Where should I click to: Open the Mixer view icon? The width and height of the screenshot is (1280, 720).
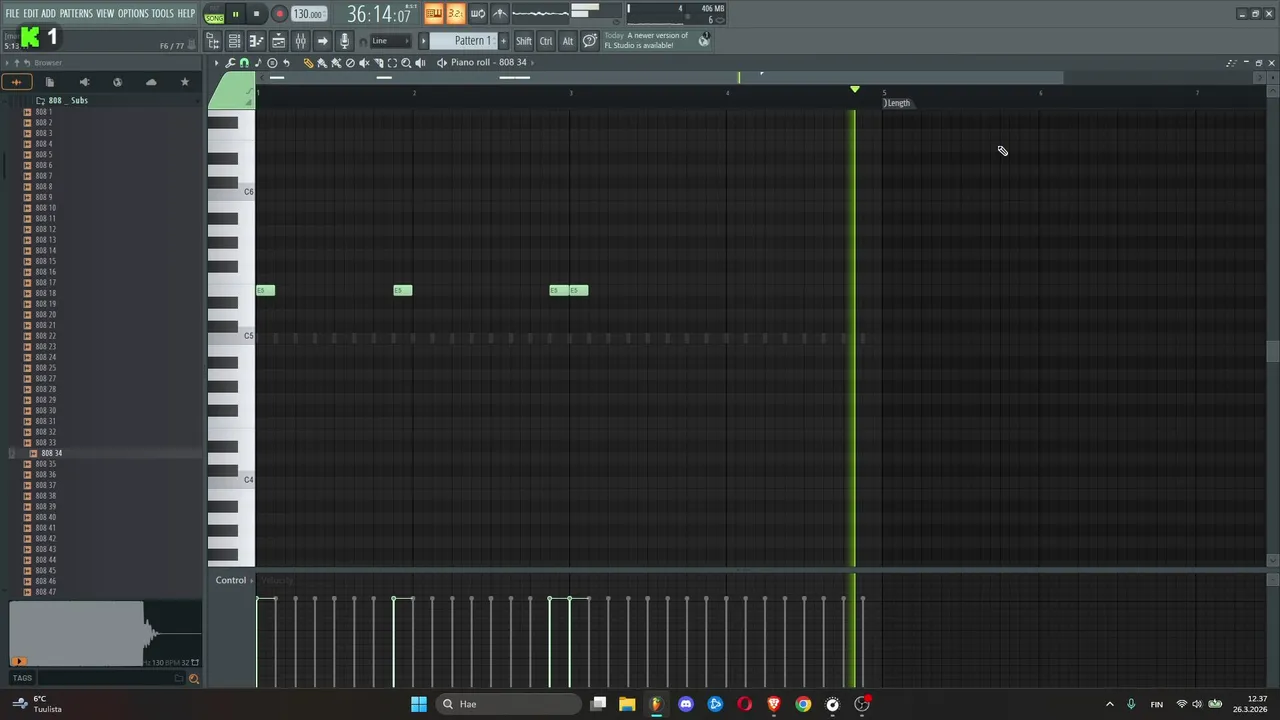tap(300, 41)
